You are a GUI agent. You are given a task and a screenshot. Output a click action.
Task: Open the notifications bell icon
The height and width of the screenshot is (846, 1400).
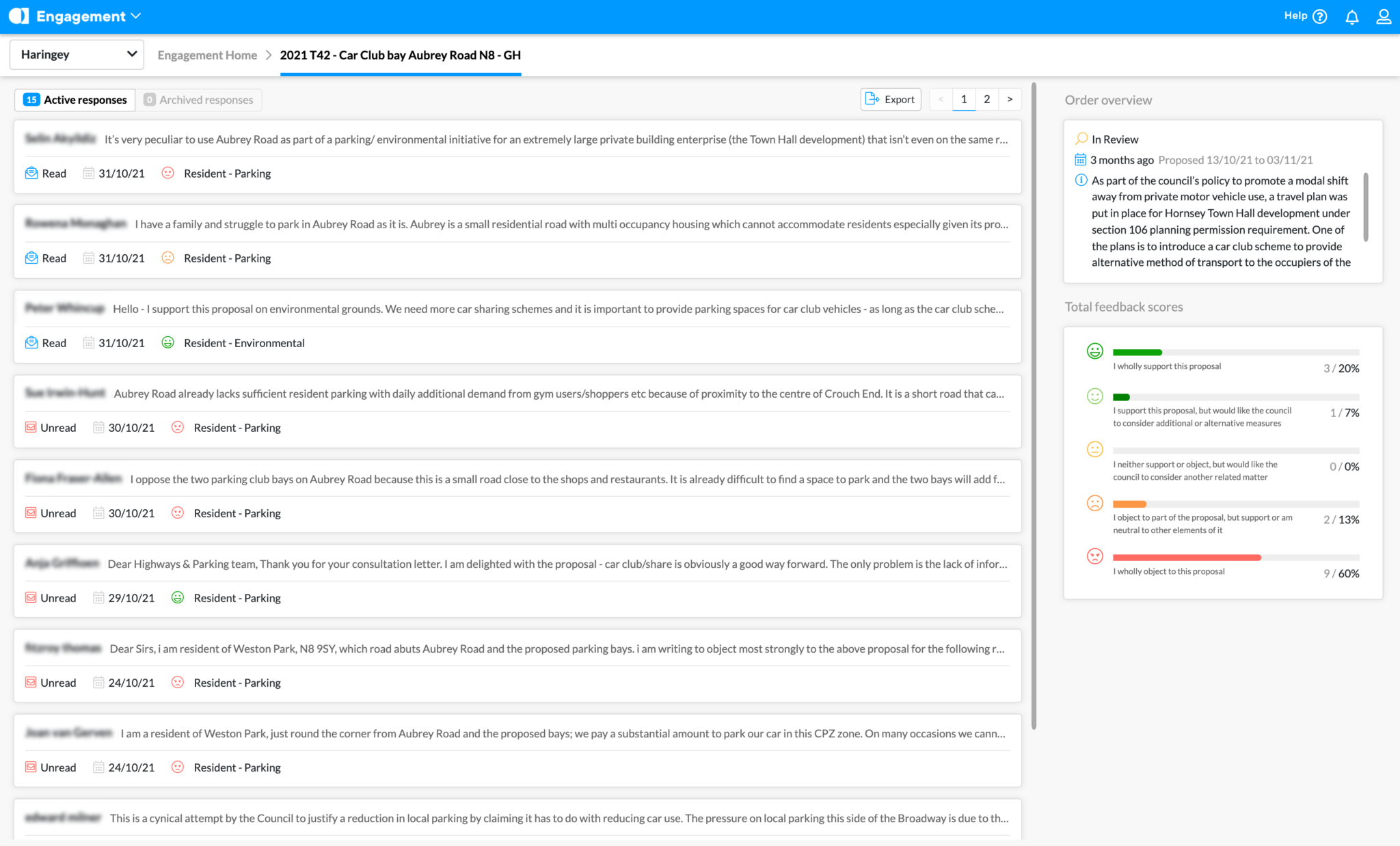1351,17
